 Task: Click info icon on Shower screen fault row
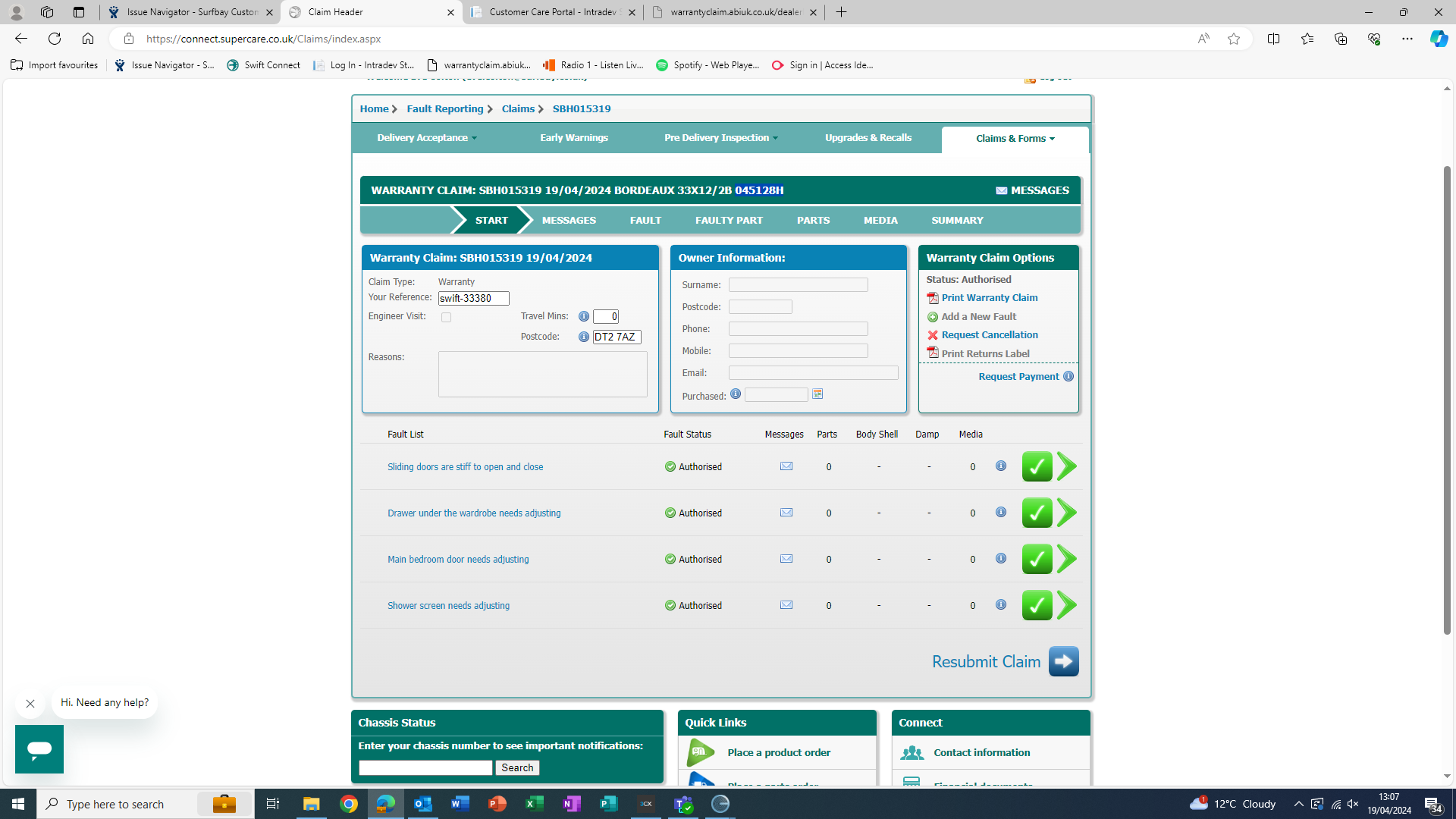(1001, 604)
